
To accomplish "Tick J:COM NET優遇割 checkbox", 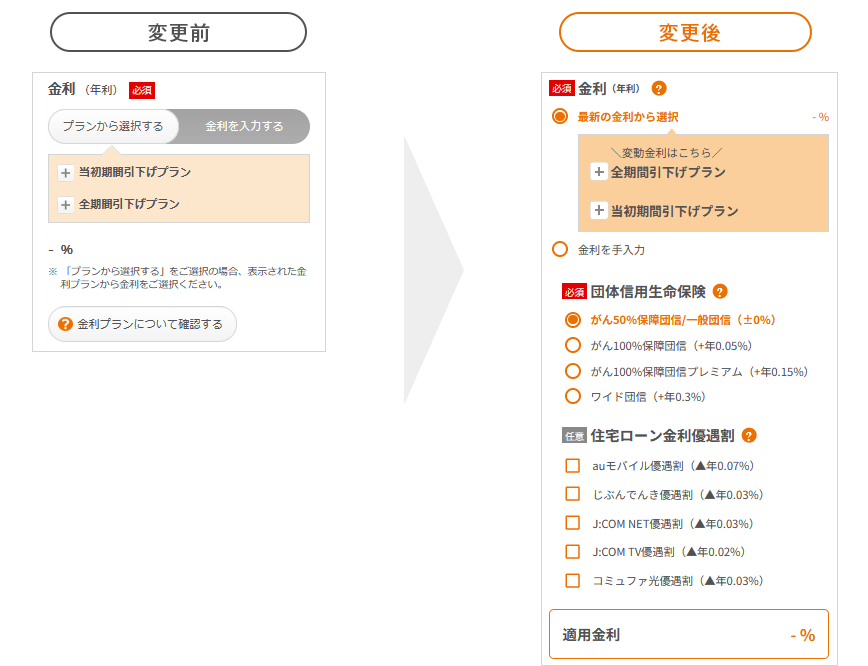I will pyautogui.click(x=573, y=523).
